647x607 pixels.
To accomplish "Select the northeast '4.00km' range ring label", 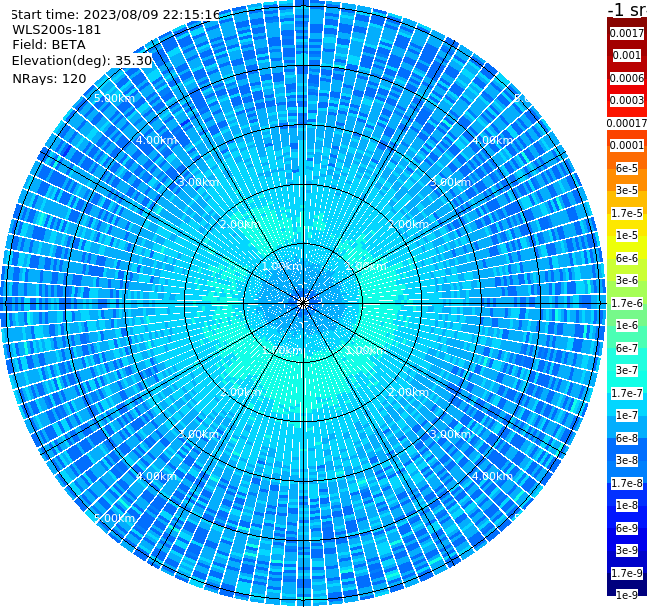I will 492,140.
